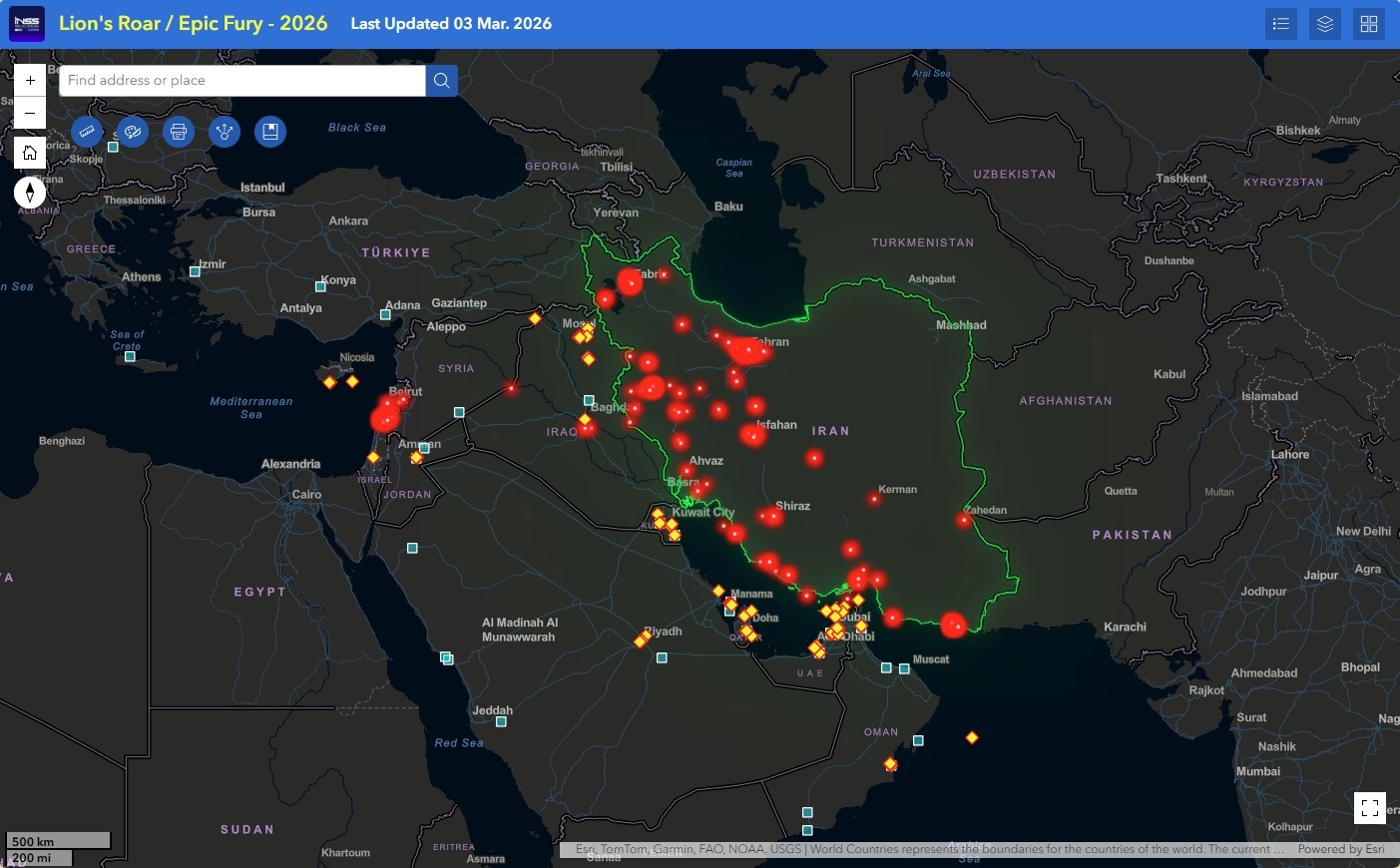Open the Legend panel
Screen dimensions: 1400x868
pos(1281,24)
